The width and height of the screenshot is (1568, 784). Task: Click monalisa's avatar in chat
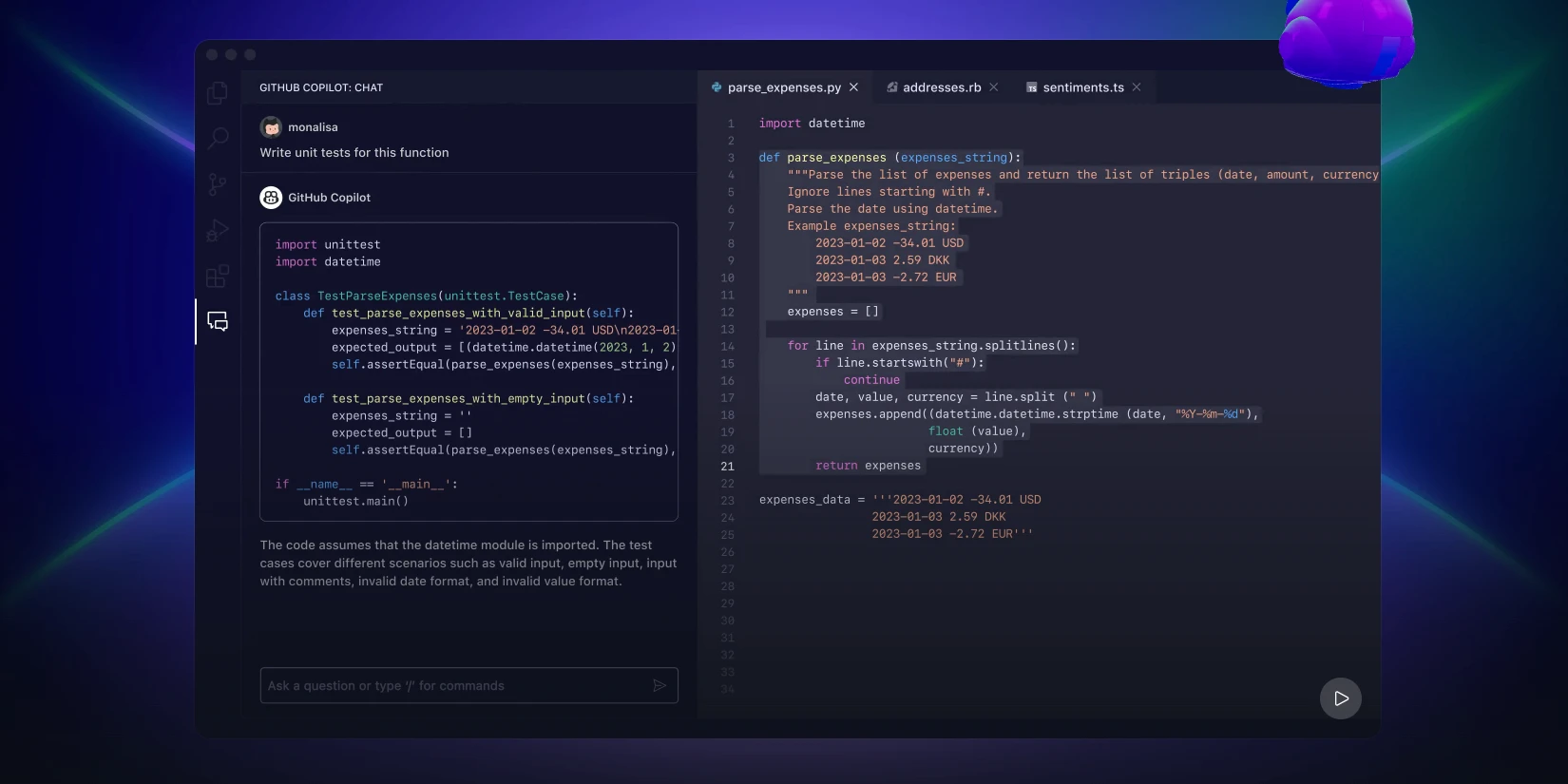coord(271,126)
